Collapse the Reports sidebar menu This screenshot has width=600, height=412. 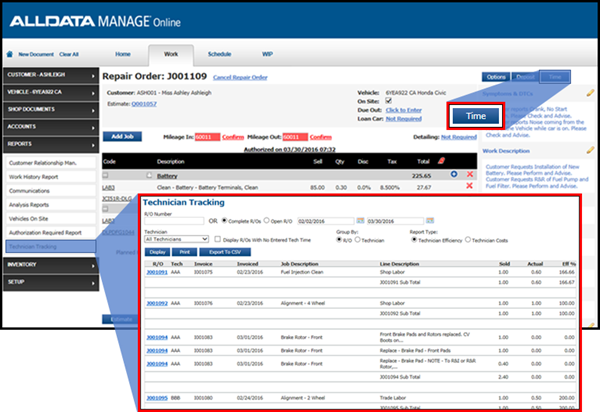click(x=51, y=144)
